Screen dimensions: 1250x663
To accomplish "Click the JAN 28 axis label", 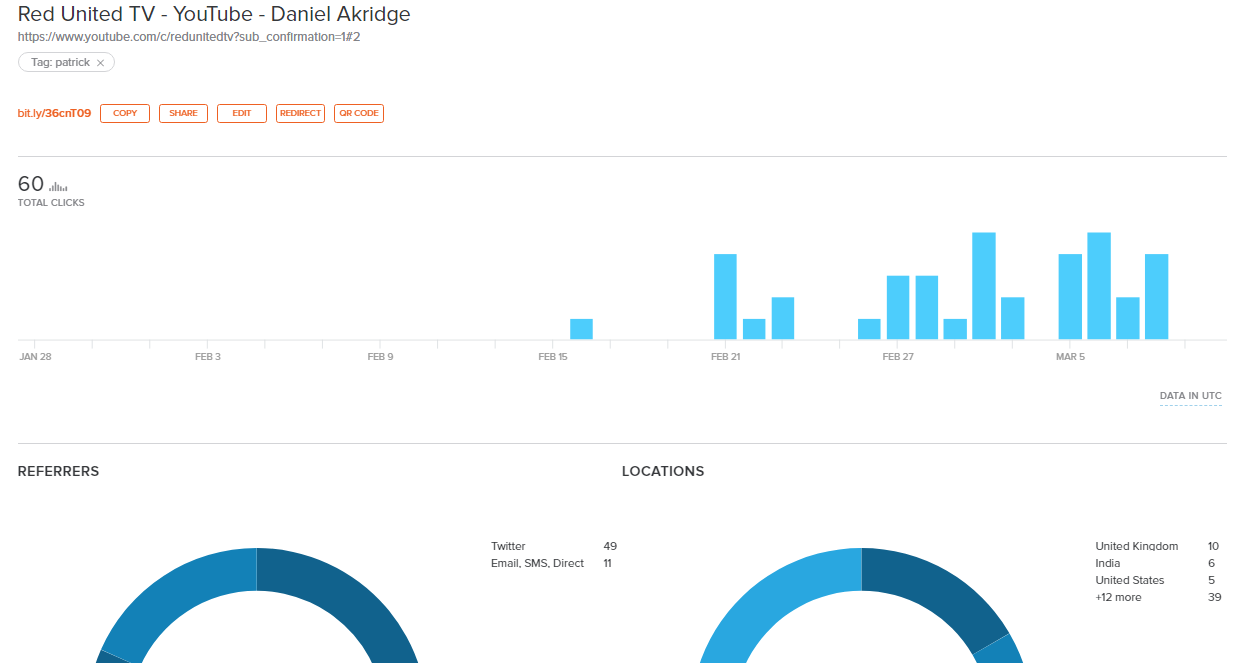I will [35, 357].
